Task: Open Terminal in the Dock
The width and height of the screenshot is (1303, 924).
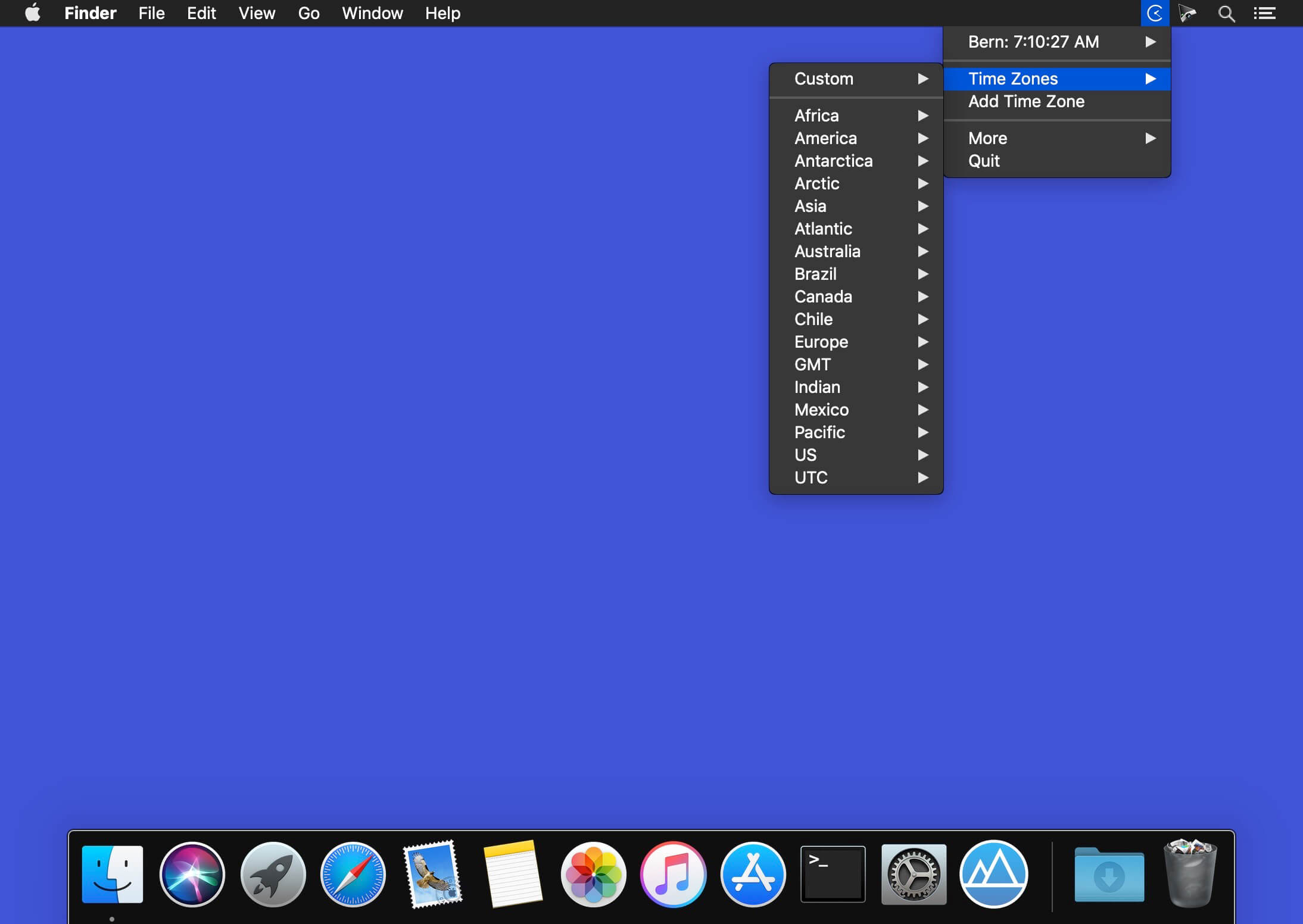Action: tap(833, 874)
